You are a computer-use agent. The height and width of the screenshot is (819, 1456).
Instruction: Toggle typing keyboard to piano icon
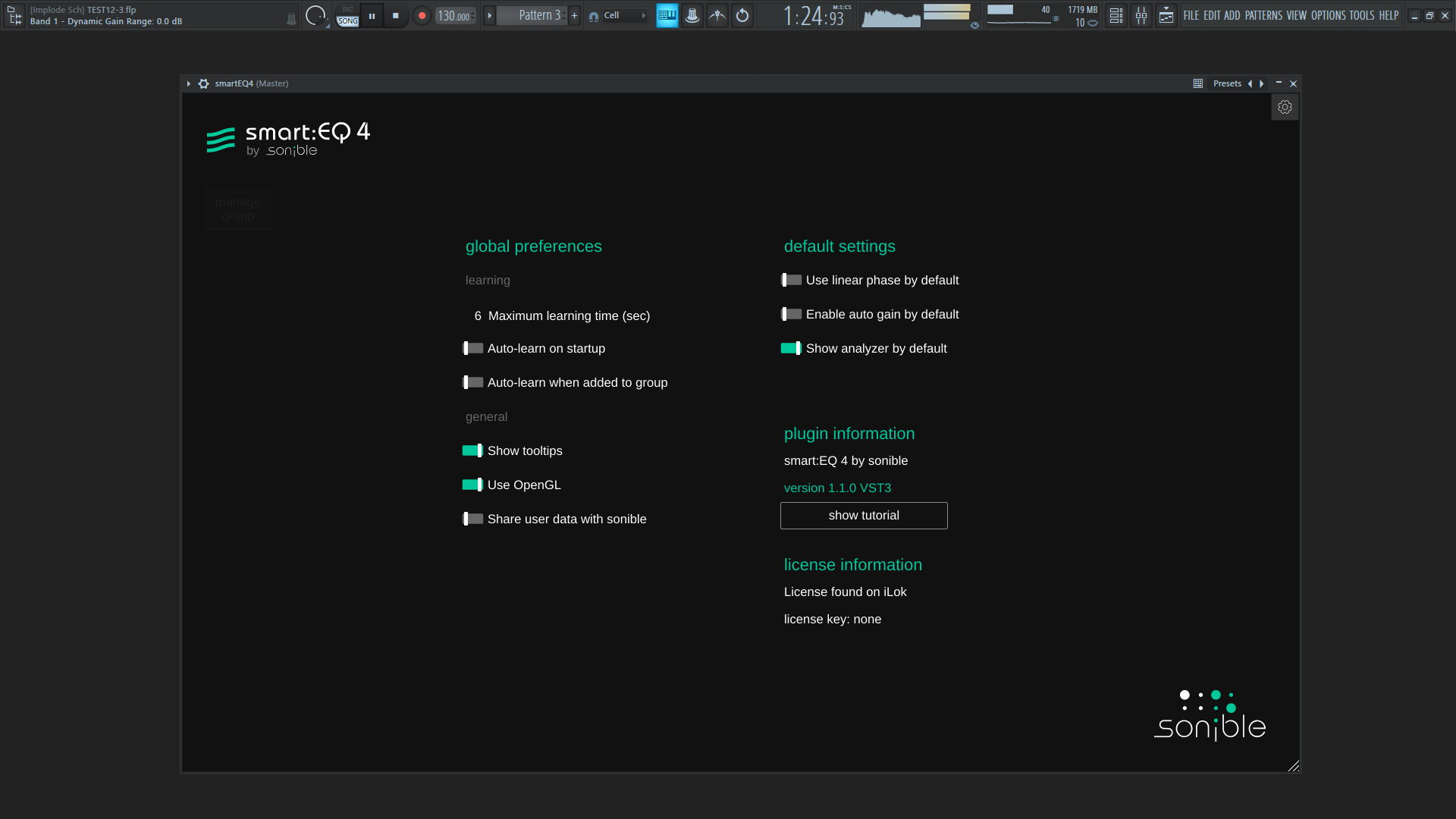pyautogui.click(x=667, y=15)
